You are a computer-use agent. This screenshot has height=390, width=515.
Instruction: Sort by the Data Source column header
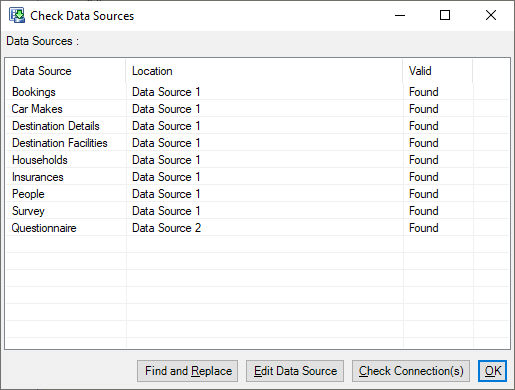(66, 71)
